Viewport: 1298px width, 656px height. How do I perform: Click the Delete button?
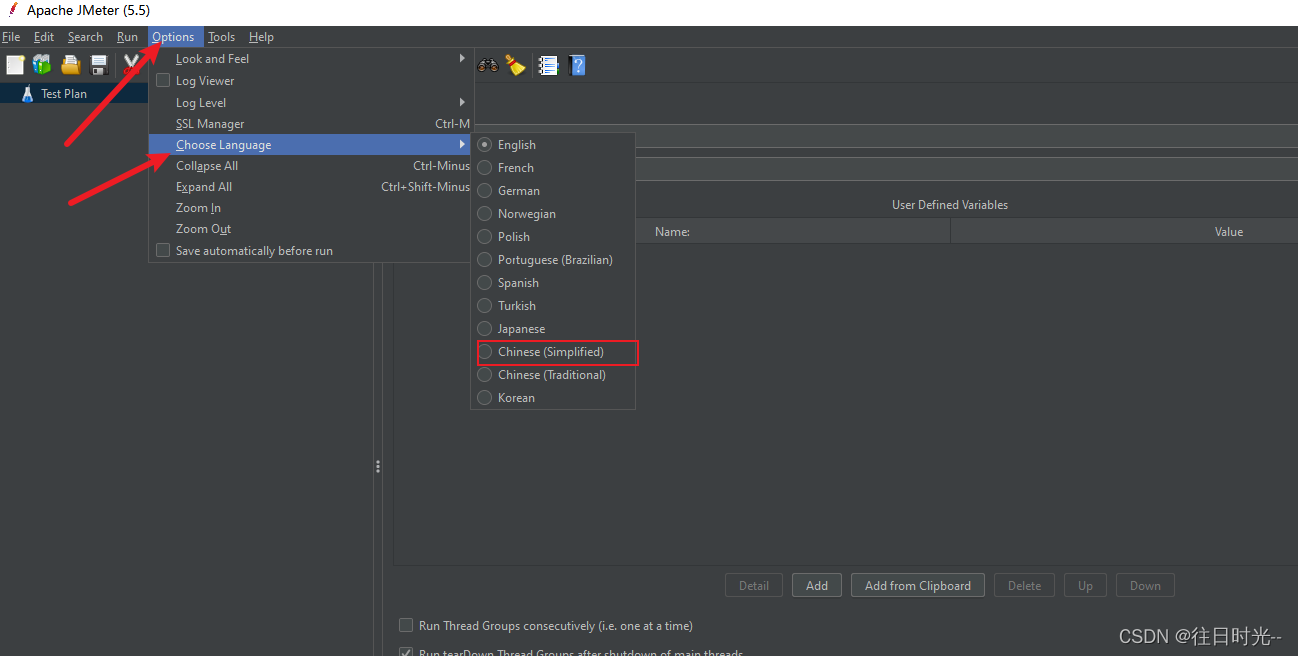[x=1024, y=586]
